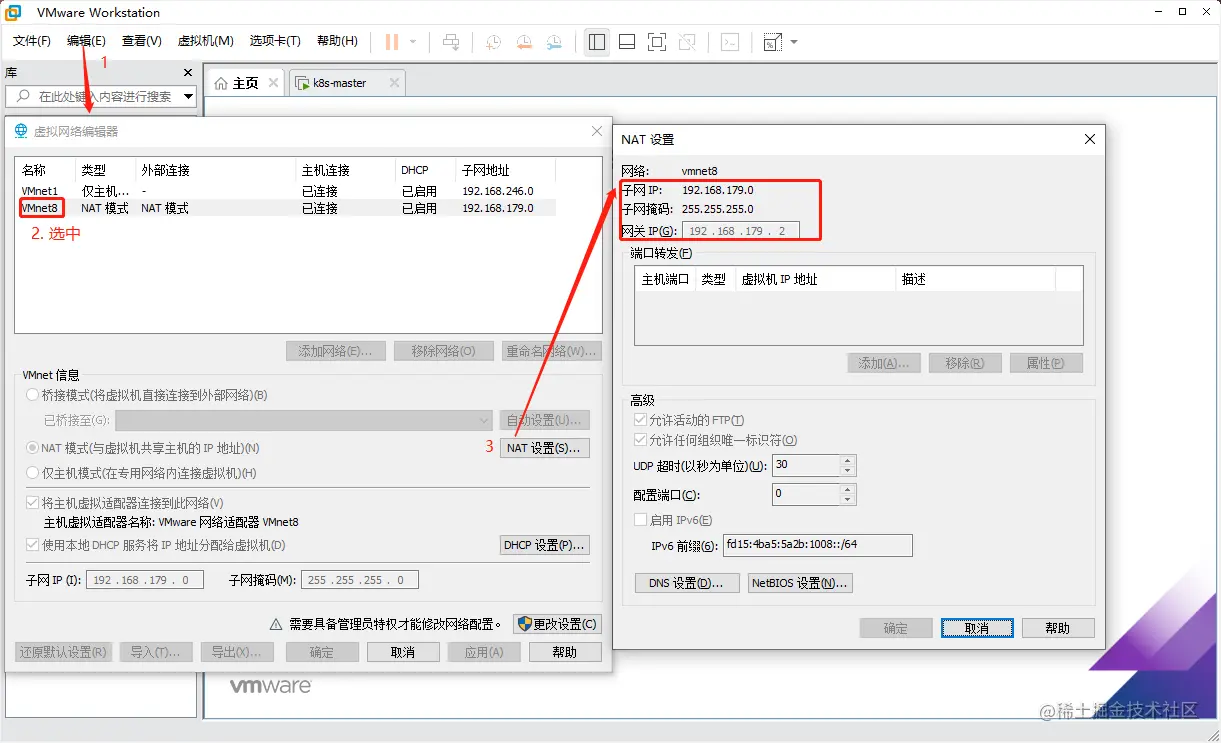Open the 选项卡(T) menu

coord(275,41)
